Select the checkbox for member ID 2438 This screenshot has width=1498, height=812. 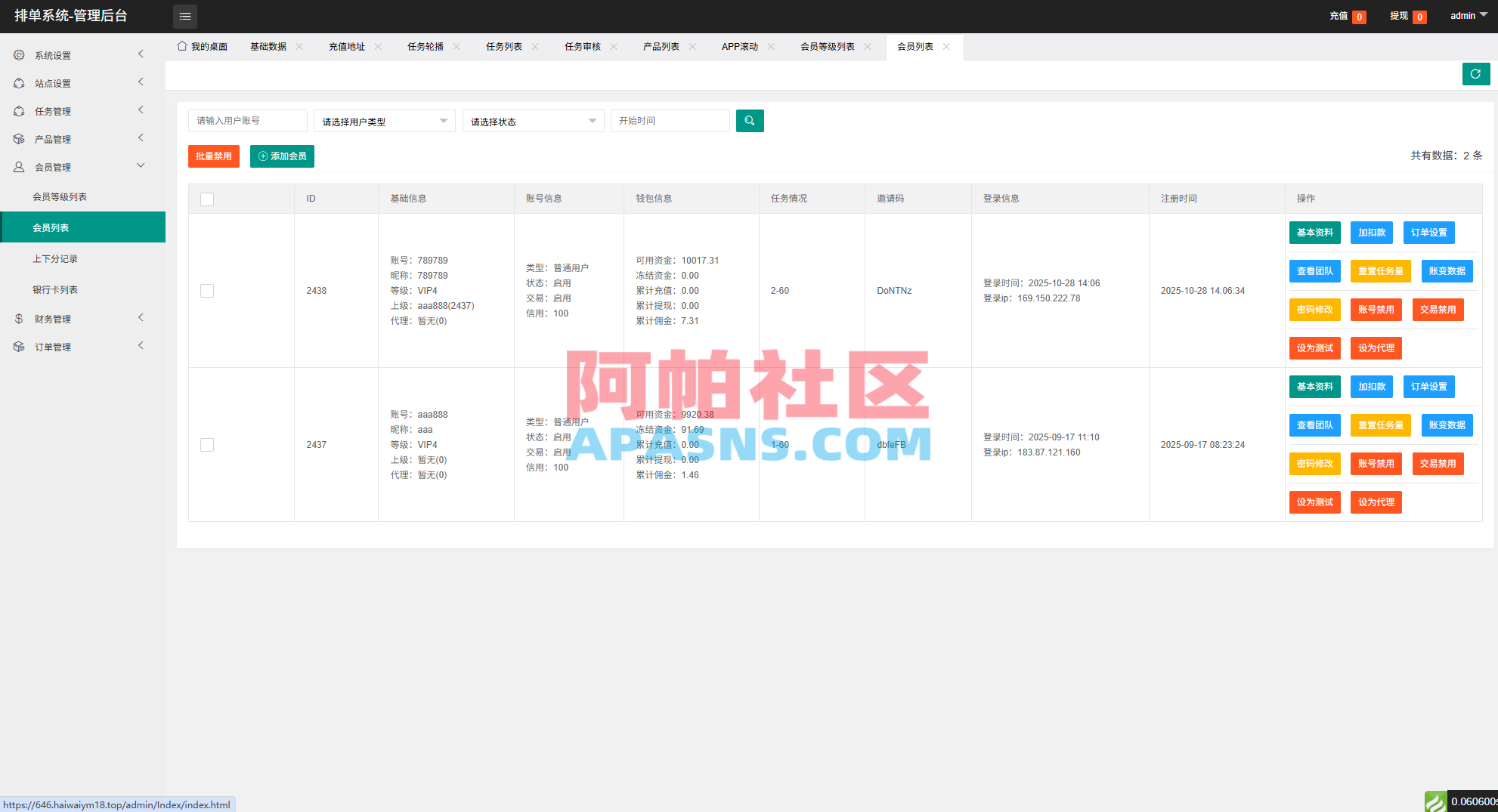[206, 290]
